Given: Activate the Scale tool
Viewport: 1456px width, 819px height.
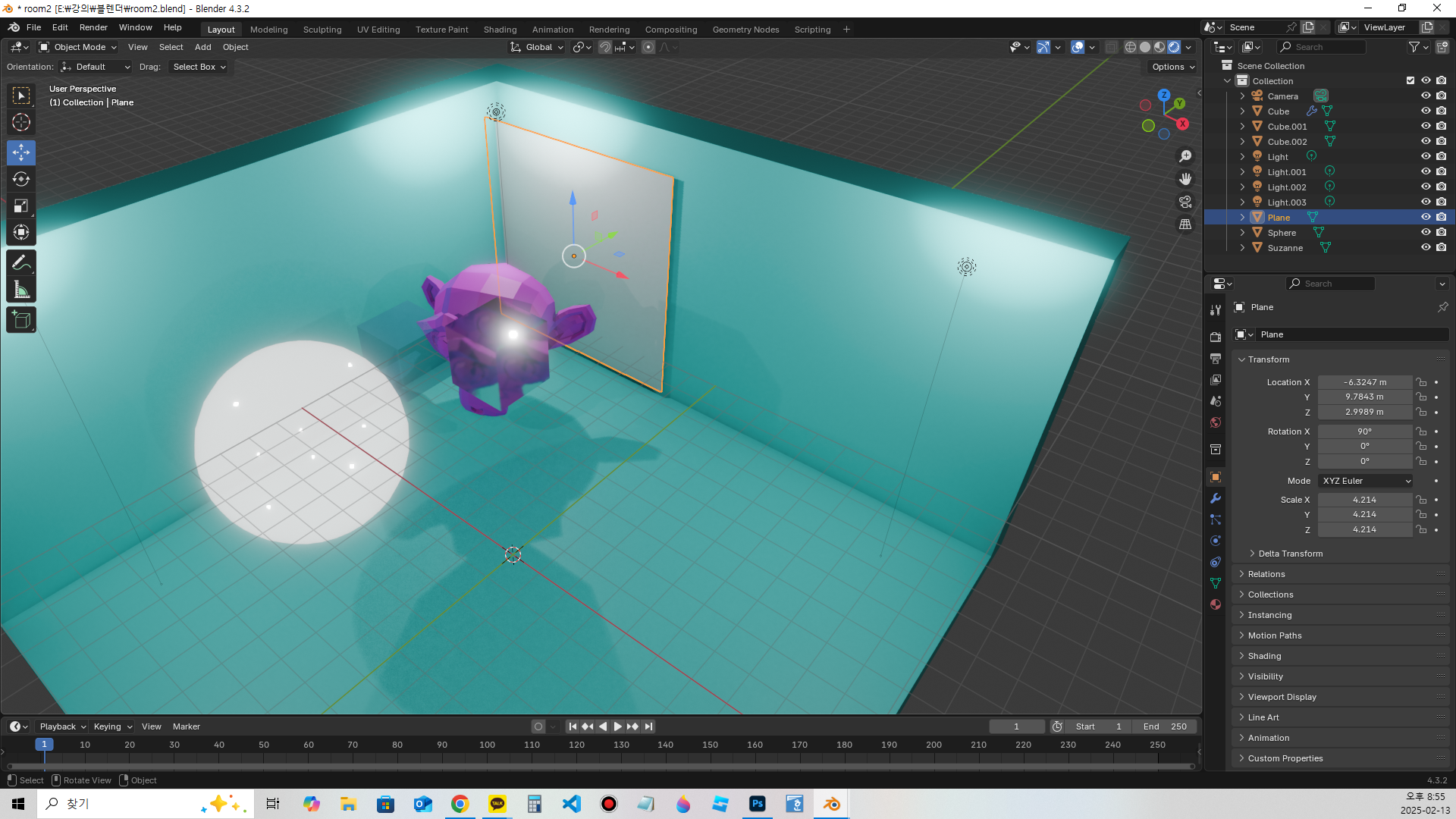Looking at the screenshot, I should pyautogui.click(x=21, y=206).
